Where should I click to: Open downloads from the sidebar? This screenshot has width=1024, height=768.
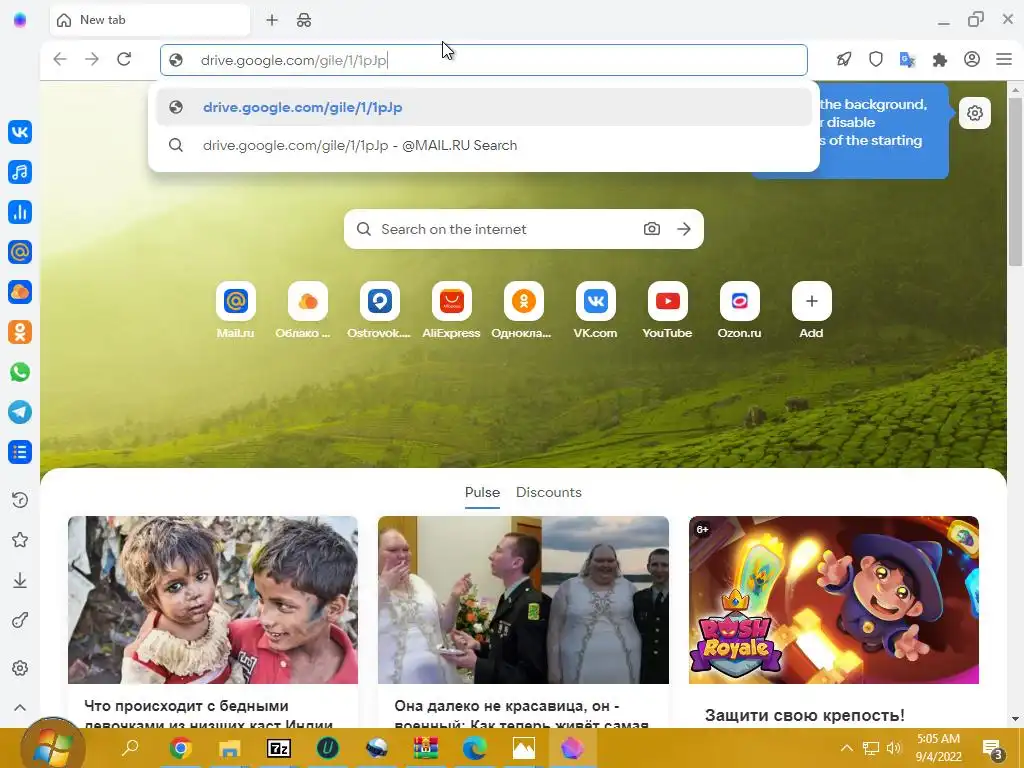(20, 581)
